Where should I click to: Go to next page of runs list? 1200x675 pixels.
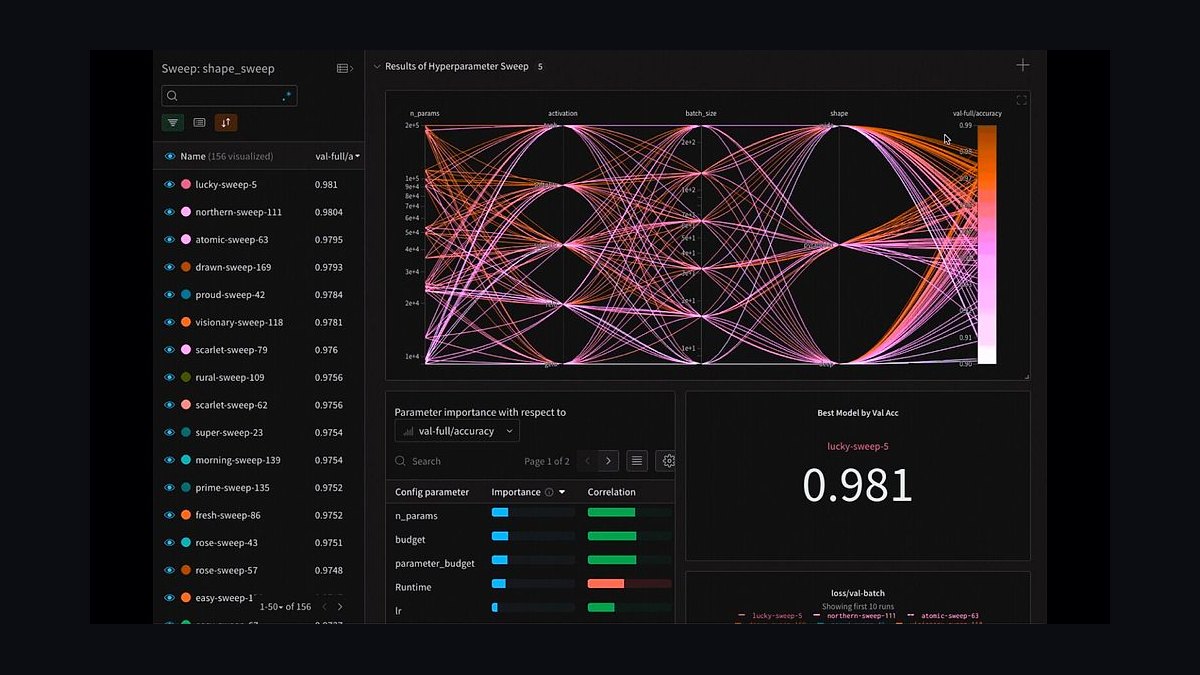(339, 606)
